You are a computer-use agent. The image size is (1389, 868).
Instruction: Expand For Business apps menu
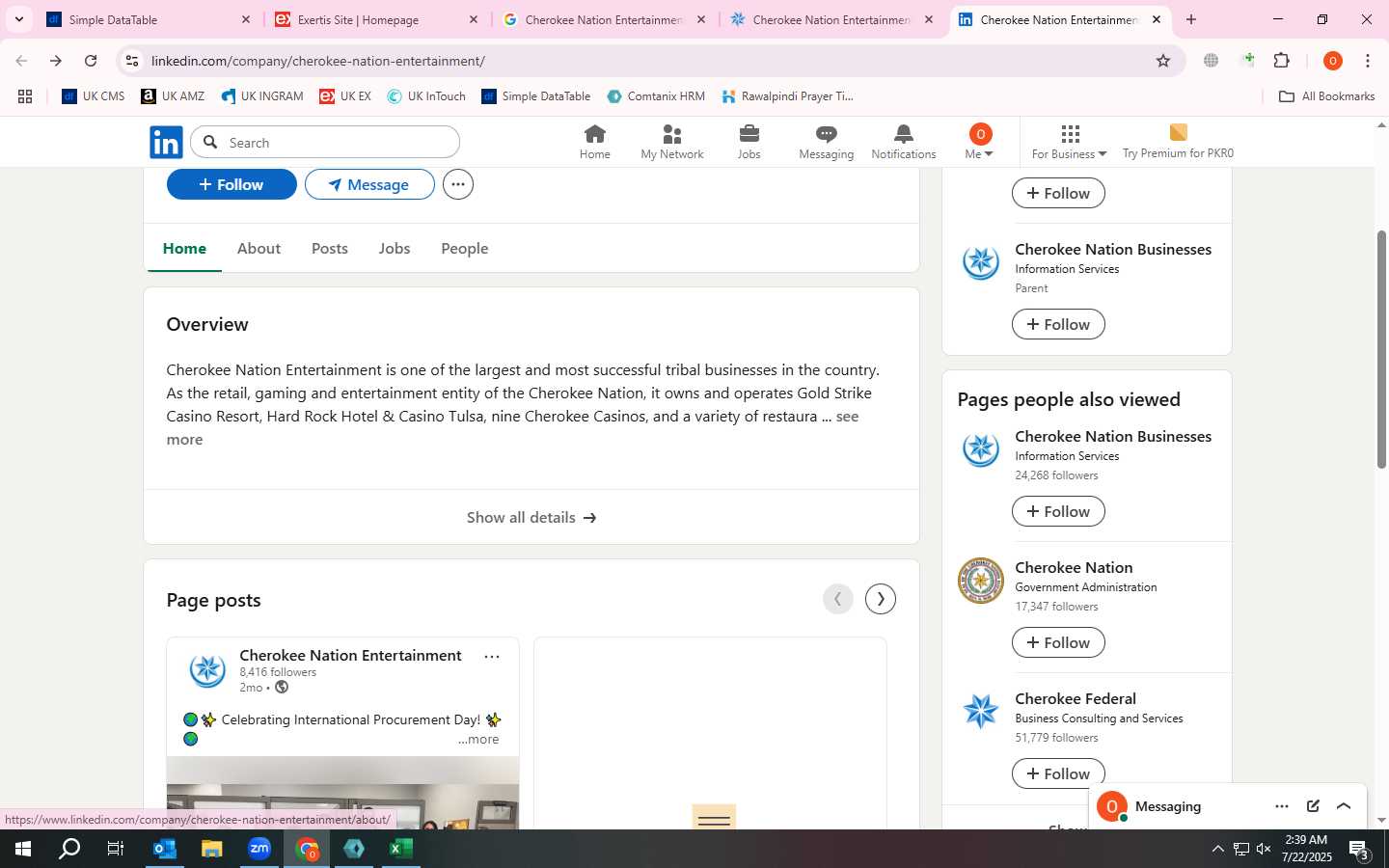tap(1069, 142)
